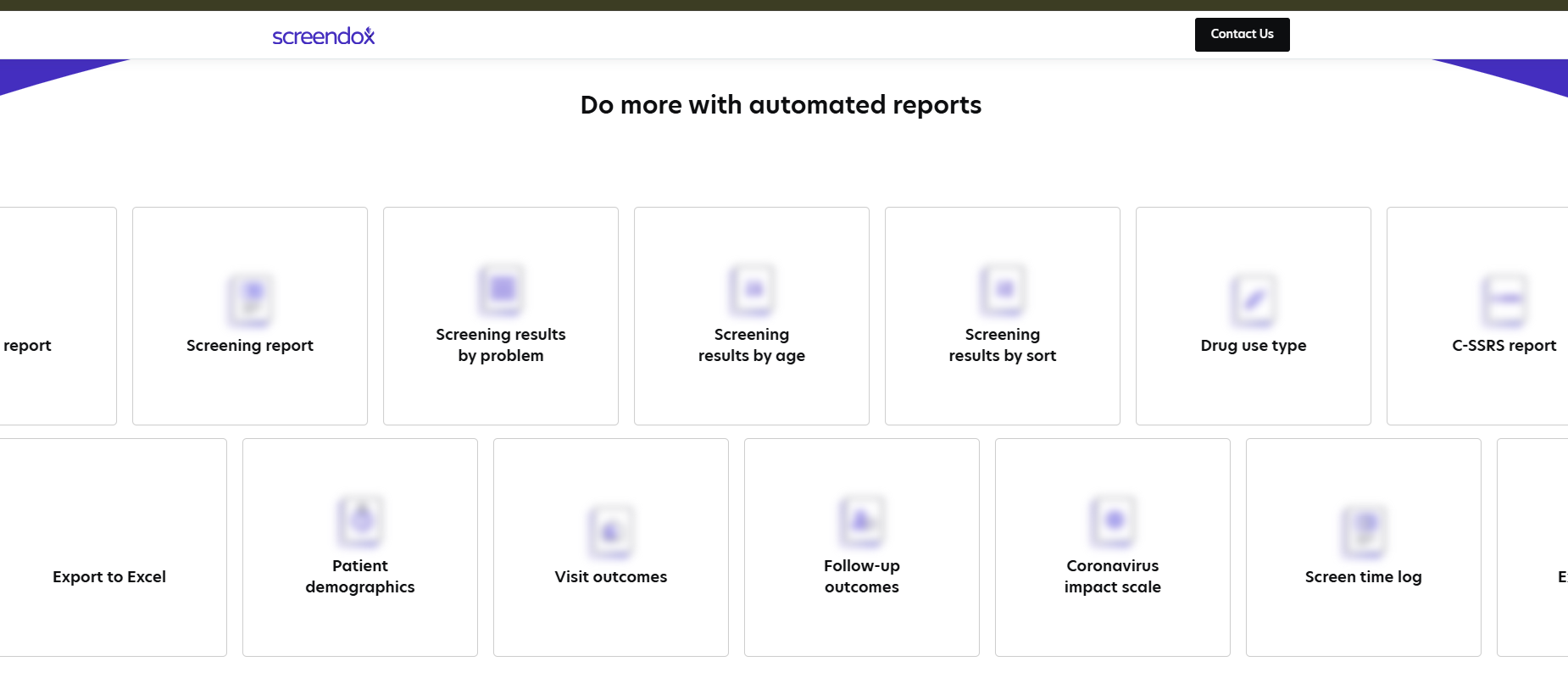Image resolution: width=1568 pixels, height=678 pixels.
Task: Click the Coronavirus impact scale icon
Action: pos(1113,521)
